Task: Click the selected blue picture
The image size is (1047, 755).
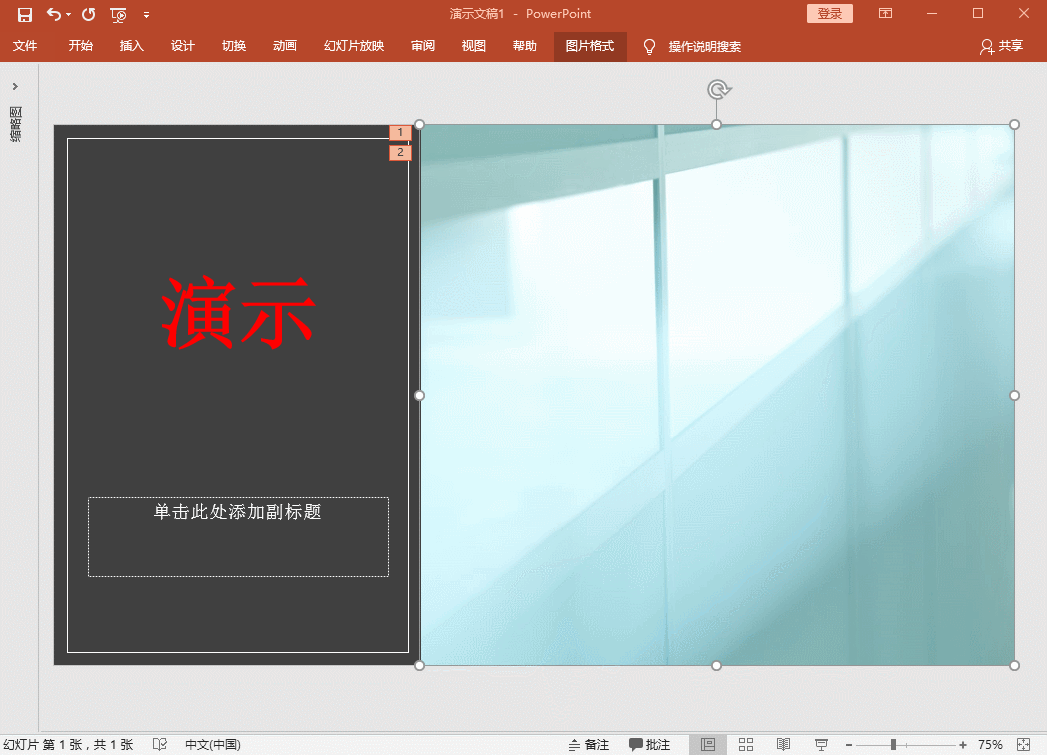Action: point(717,395)
